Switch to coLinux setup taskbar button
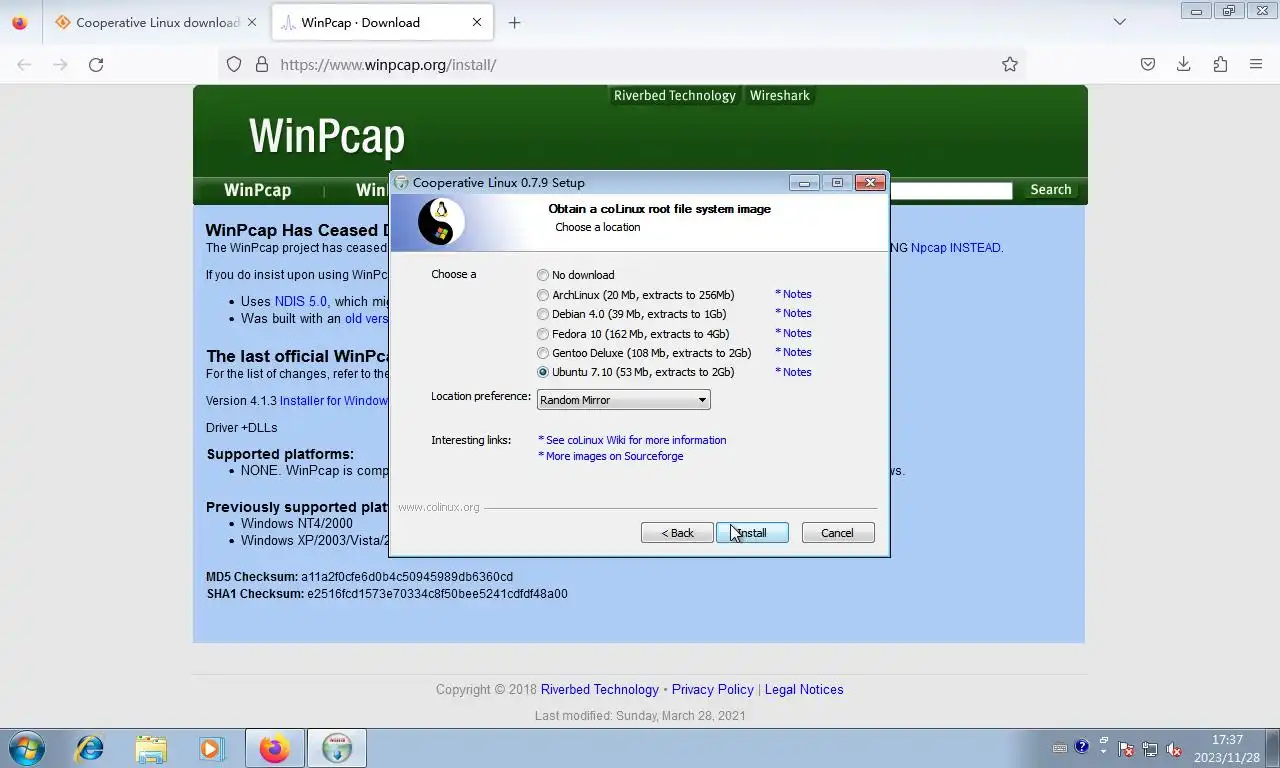This screenshot has width=1280, height=768. pos(337,748)
